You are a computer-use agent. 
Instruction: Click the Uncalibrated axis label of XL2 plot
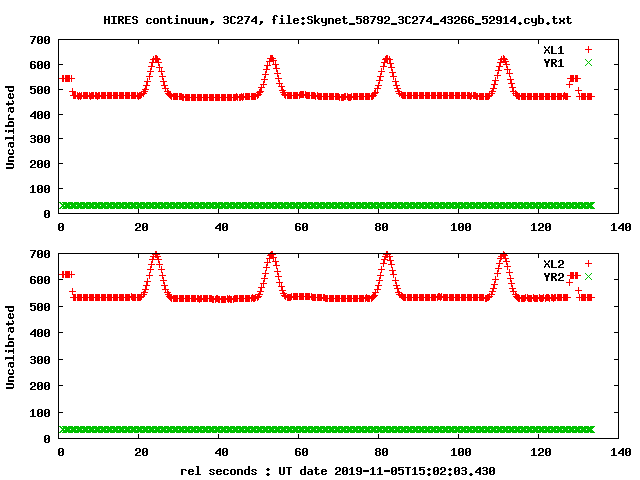coord(10,347)
